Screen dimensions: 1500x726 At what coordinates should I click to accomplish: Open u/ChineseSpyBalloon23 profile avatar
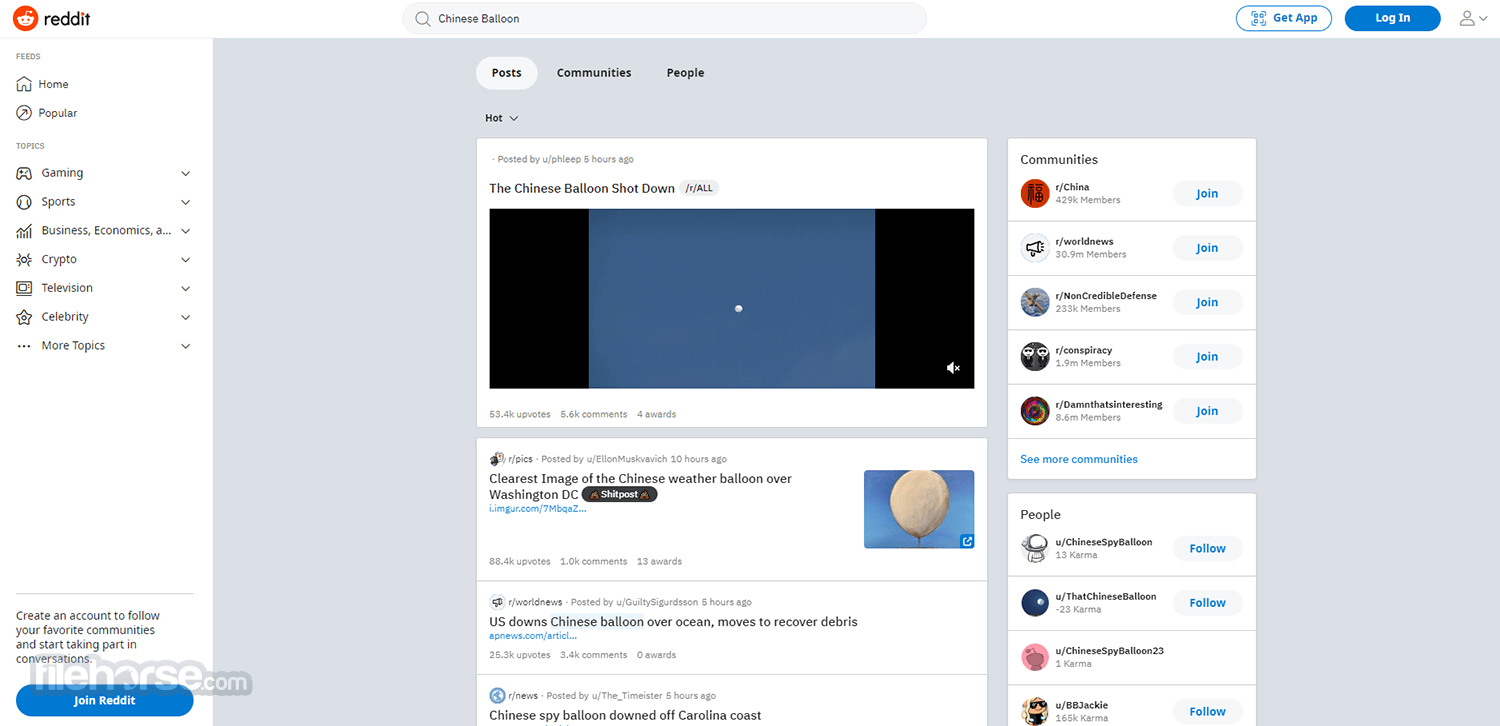pyautogui.click(x=1035, y=657)
